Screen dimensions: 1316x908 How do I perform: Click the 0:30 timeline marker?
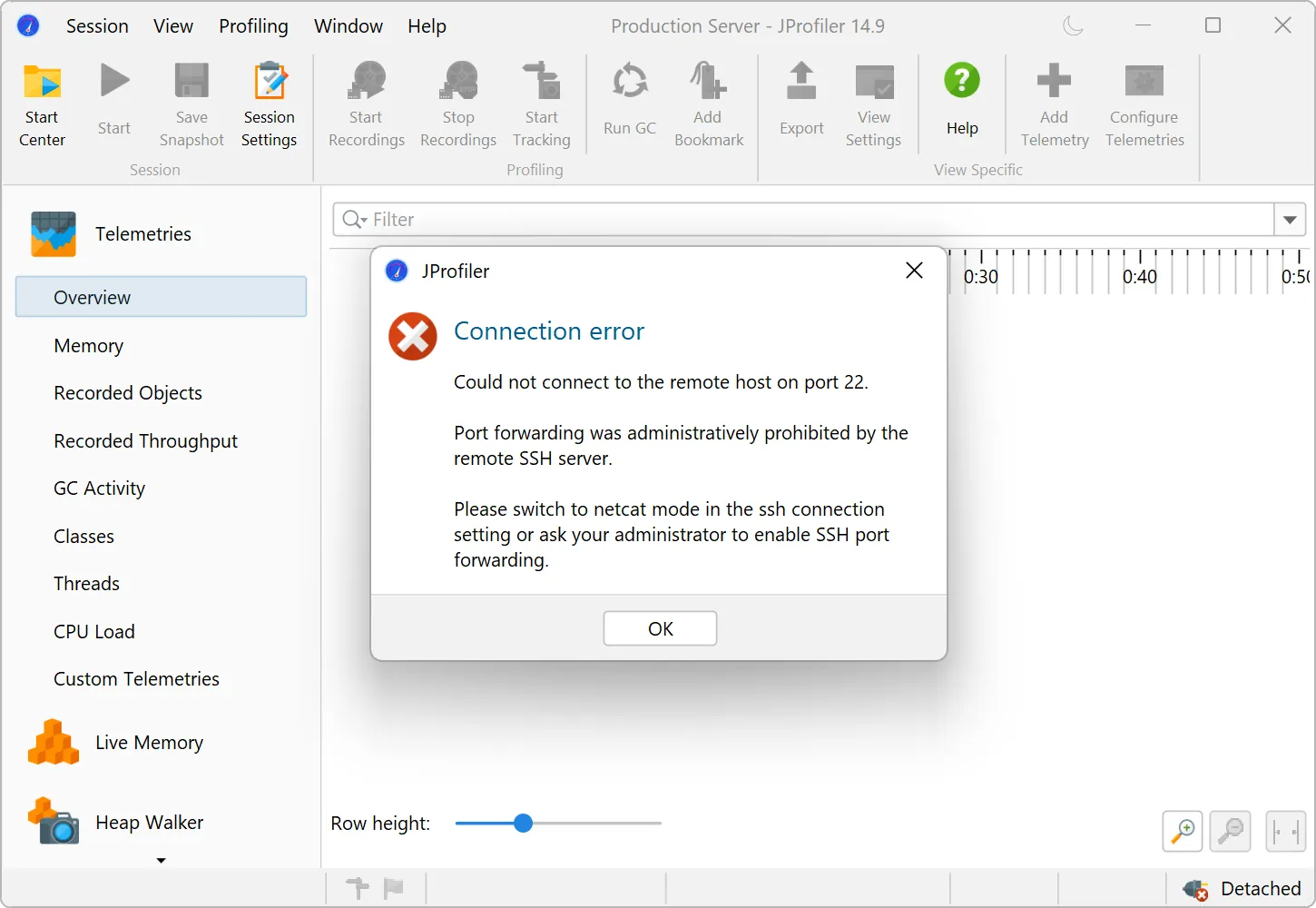[981, 277]
